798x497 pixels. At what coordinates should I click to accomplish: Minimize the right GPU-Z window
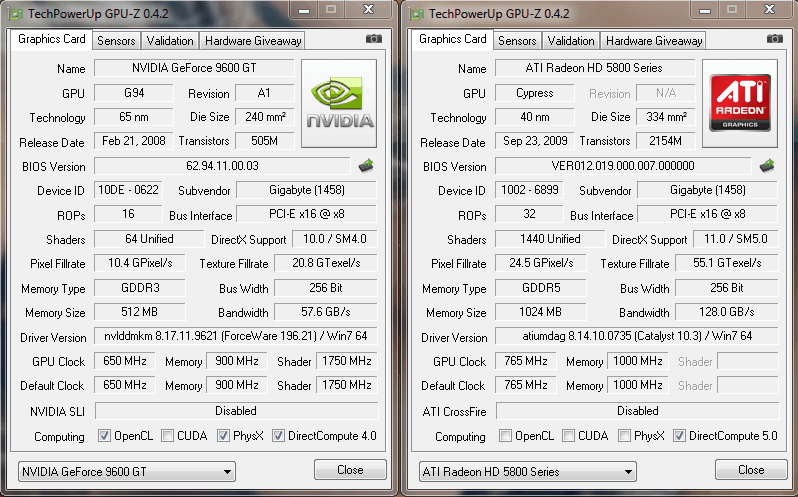click(705, 9)
